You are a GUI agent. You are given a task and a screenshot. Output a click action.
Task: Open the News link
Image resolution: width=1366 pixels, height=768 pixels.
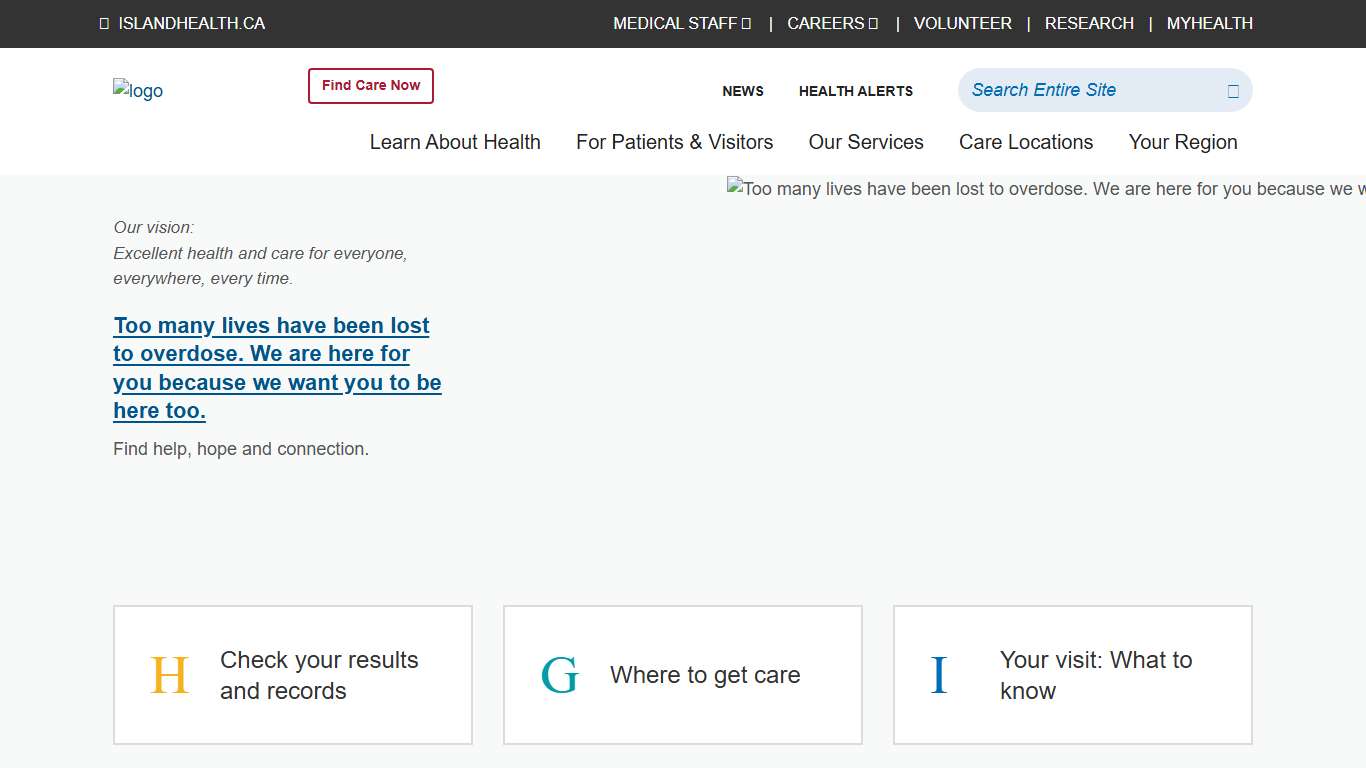click(743, 91)
